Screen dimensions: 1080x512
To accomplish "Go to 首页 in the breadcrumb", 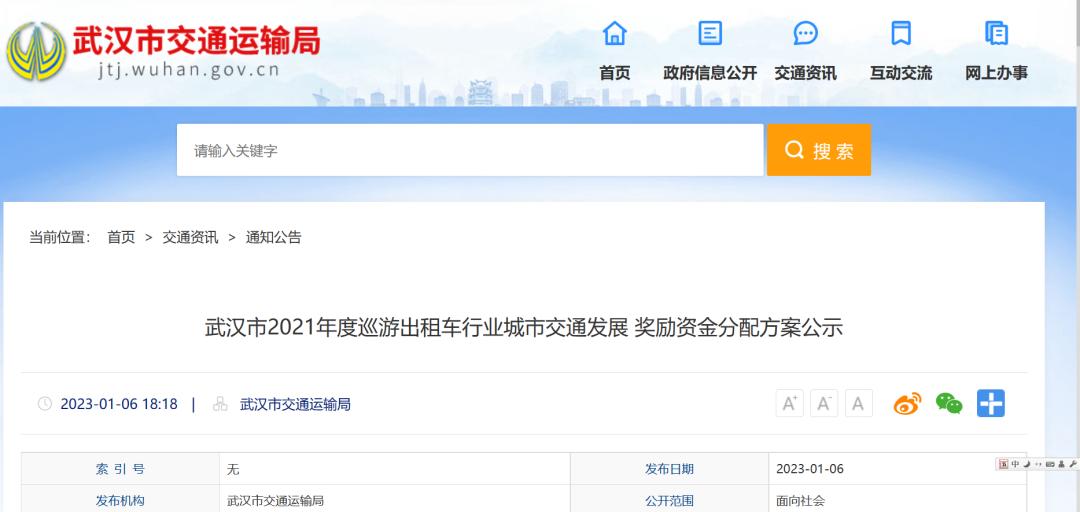I will (x=121, y=238).
